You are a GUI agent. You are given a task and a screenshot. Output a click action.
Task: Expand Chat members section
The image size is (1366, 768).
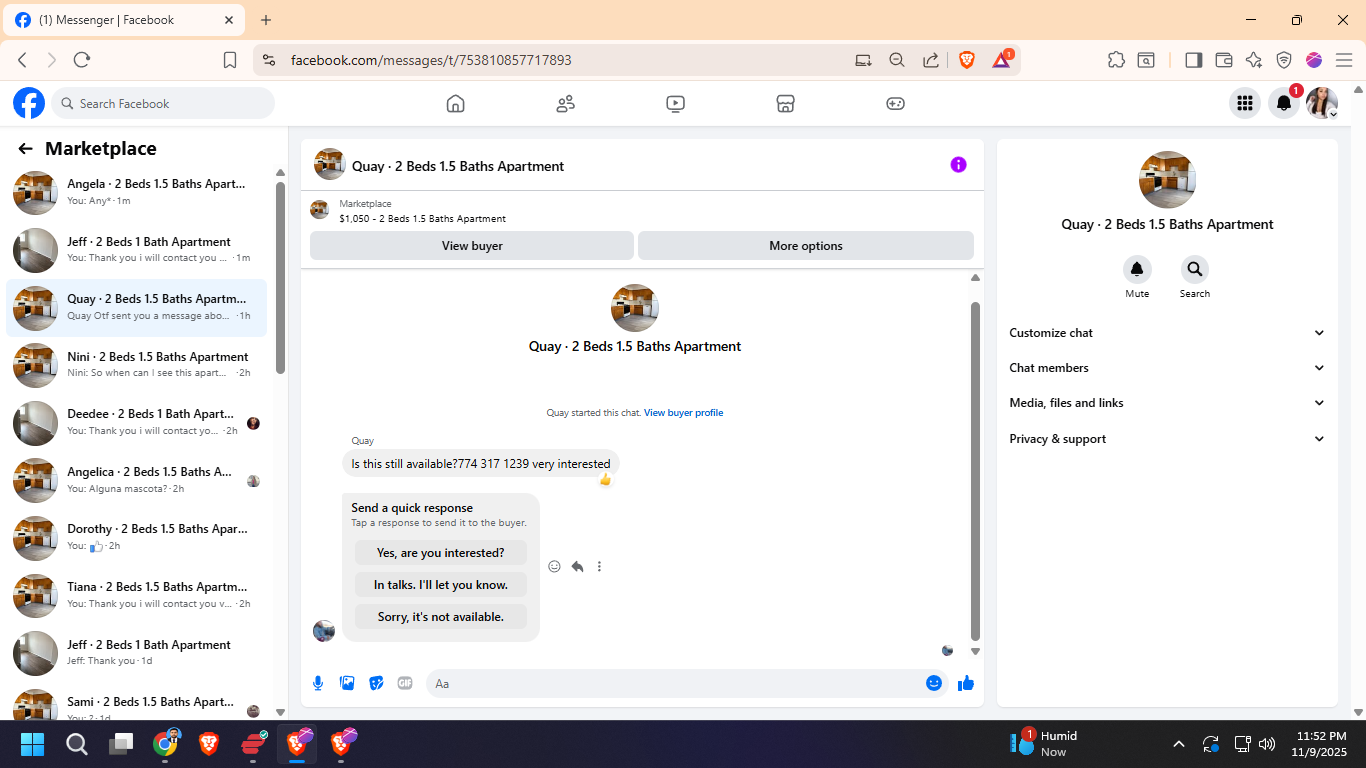pyautogui.click(x=1167, y=368)
